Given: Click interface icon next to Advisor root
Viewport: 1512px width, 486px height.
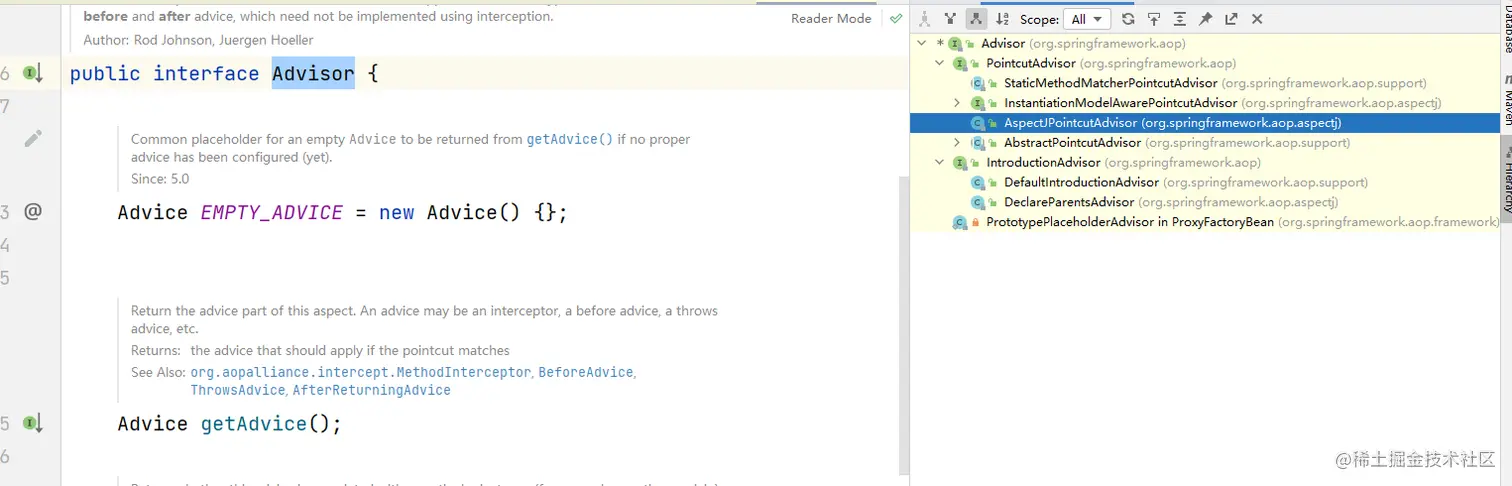Looking at the screenshot, I should pos(954,44).
